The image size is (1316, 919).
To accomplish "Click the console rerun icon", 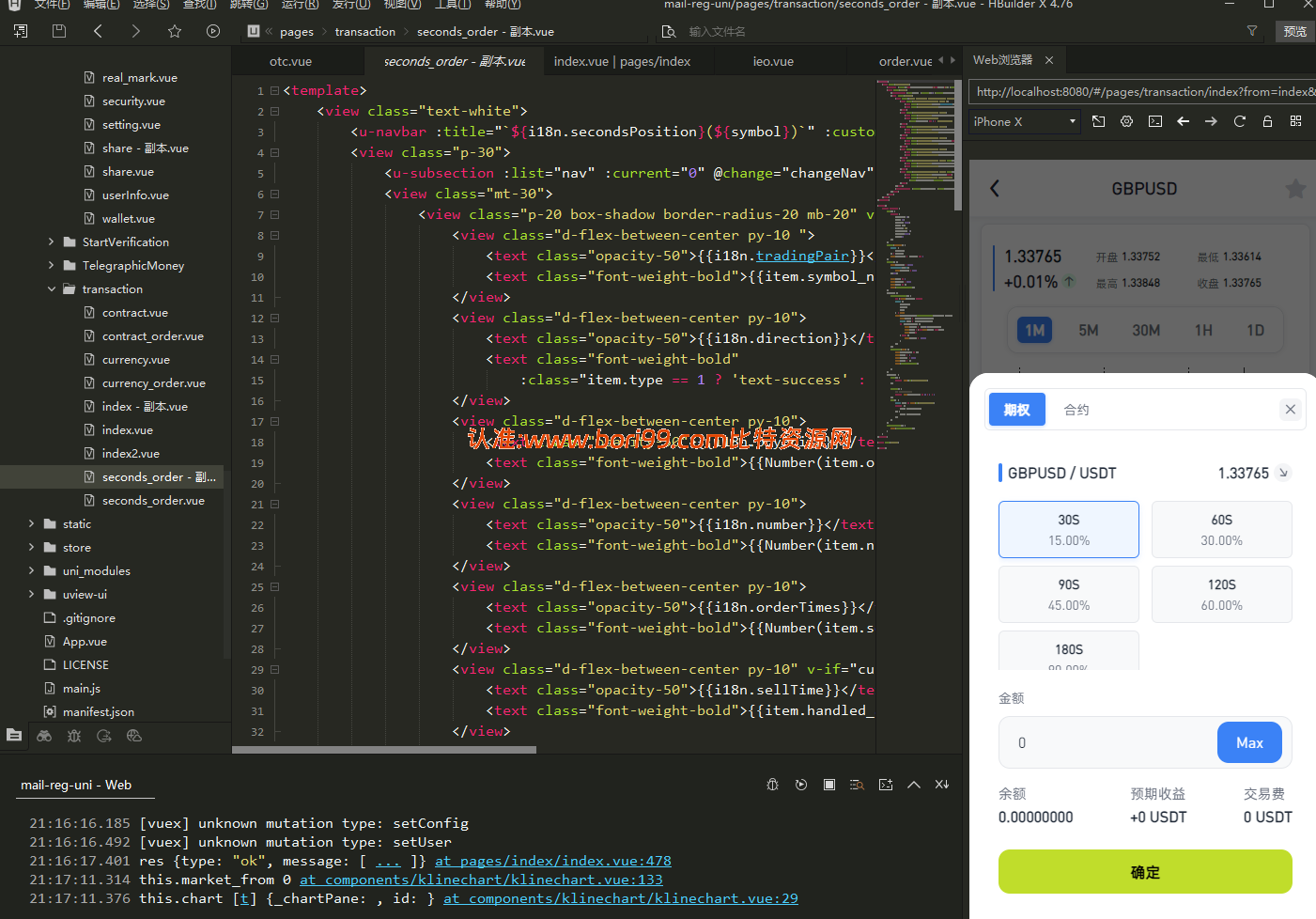I will (x=801, y=785).
